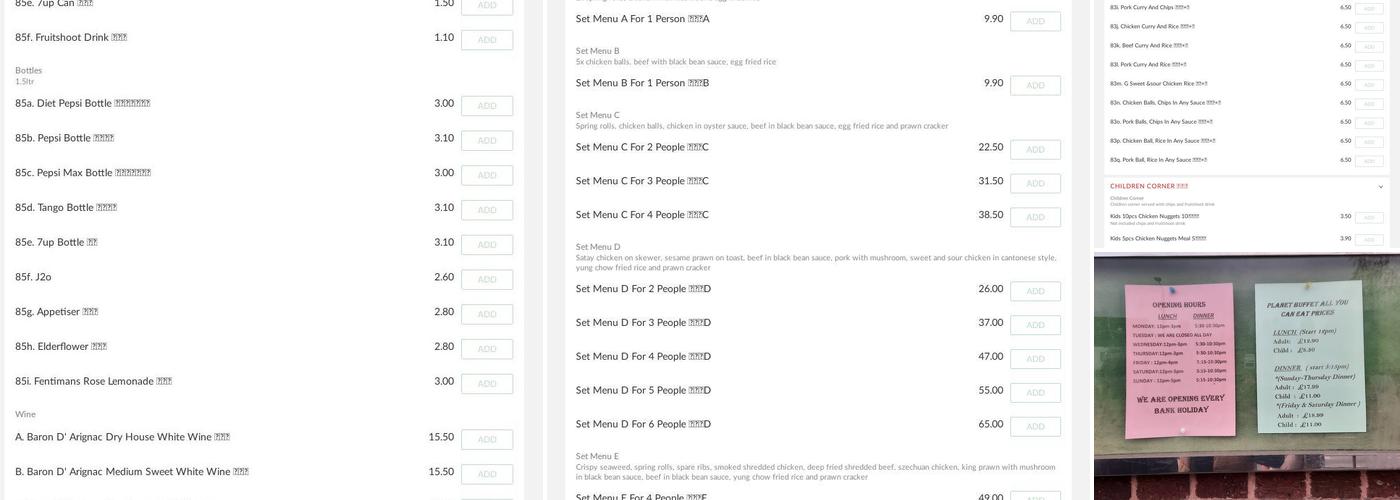The height and width of the screenshot is (500, 1400).
Task: Add Tango Bottle to the order
Action: (x=487, y=210)
